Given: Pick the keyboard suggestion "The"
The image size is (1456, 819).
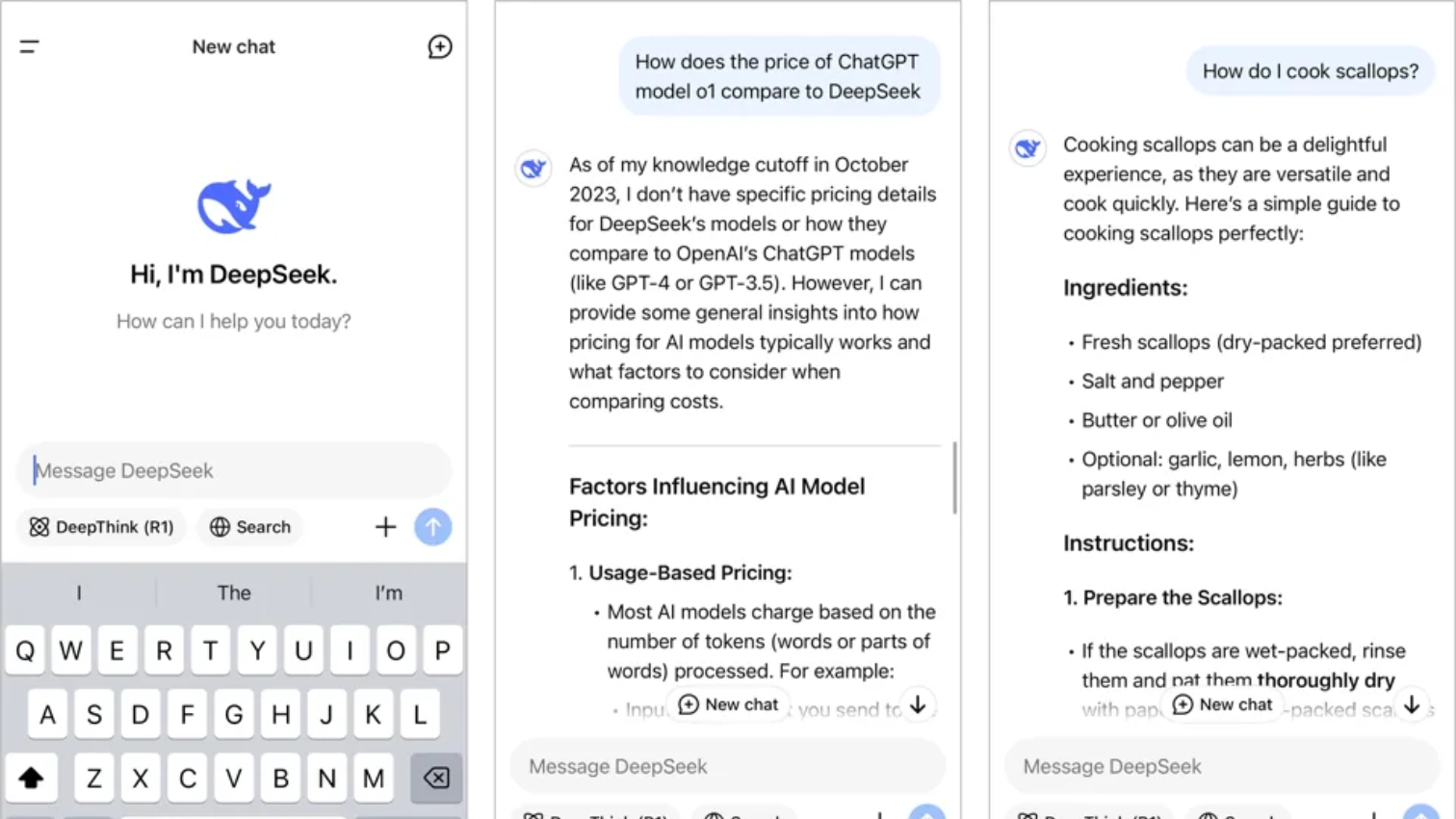Looking at the screenshot, I should click(x=234, y=593).
